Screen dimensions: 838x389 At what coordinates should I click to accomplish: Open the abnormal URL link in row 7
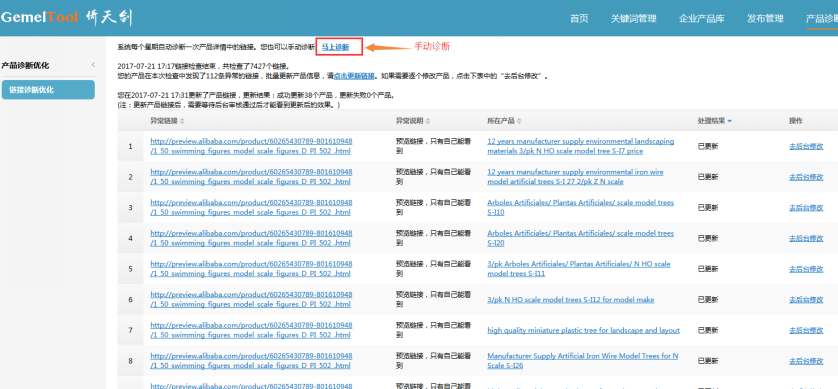[251, 330]
